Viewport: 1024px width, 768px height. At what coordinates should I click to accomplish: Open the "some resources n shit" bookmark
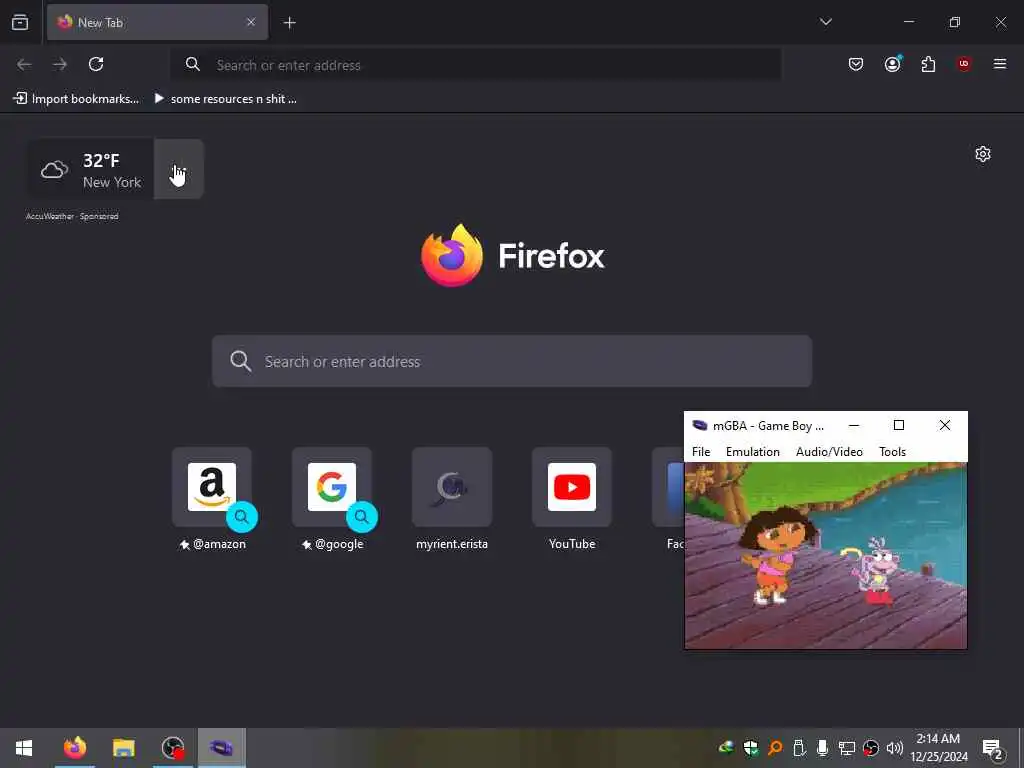coord(225,99)
